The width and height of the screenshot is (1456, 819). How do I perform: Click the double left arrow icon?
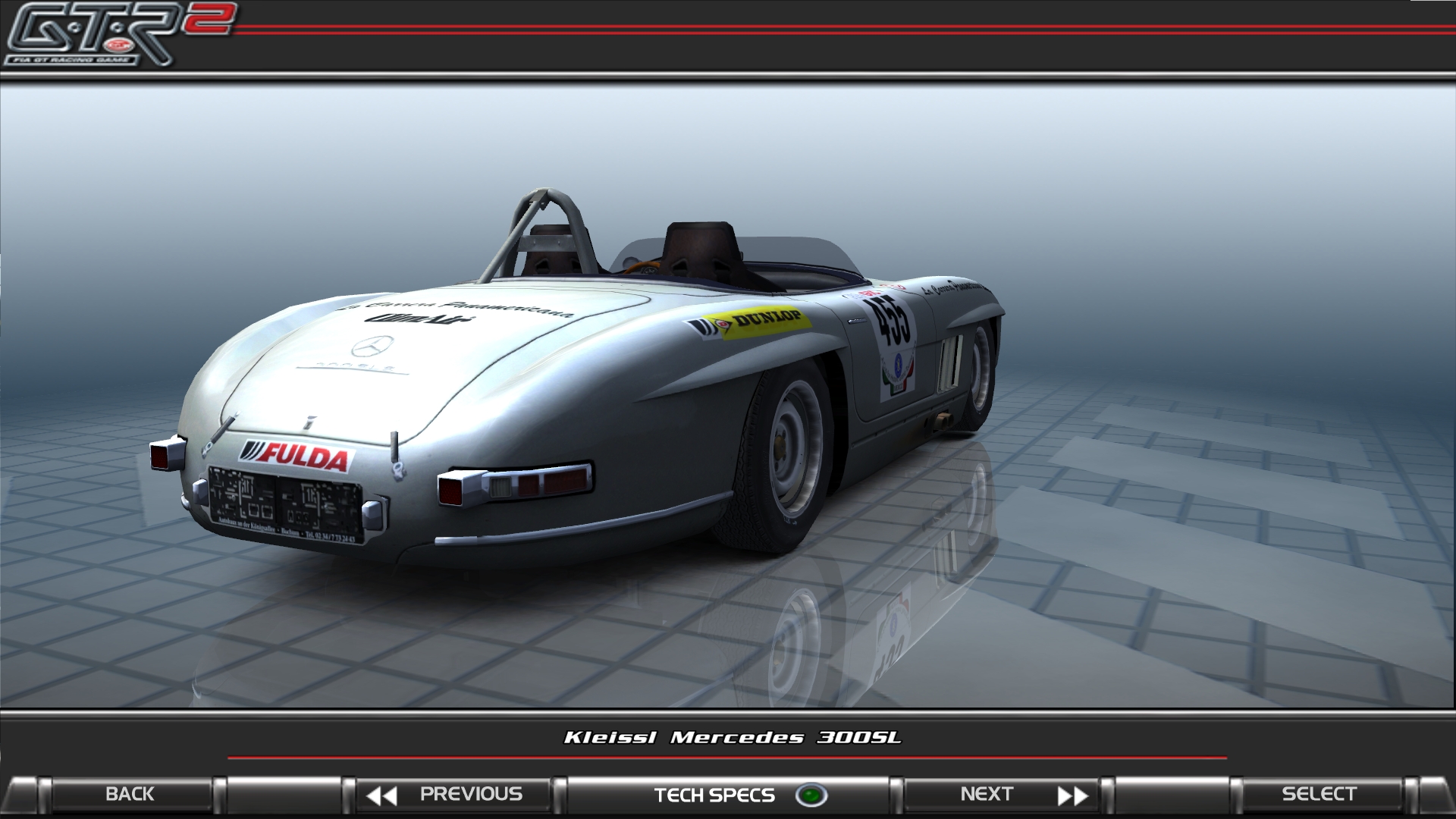(381, 795)
